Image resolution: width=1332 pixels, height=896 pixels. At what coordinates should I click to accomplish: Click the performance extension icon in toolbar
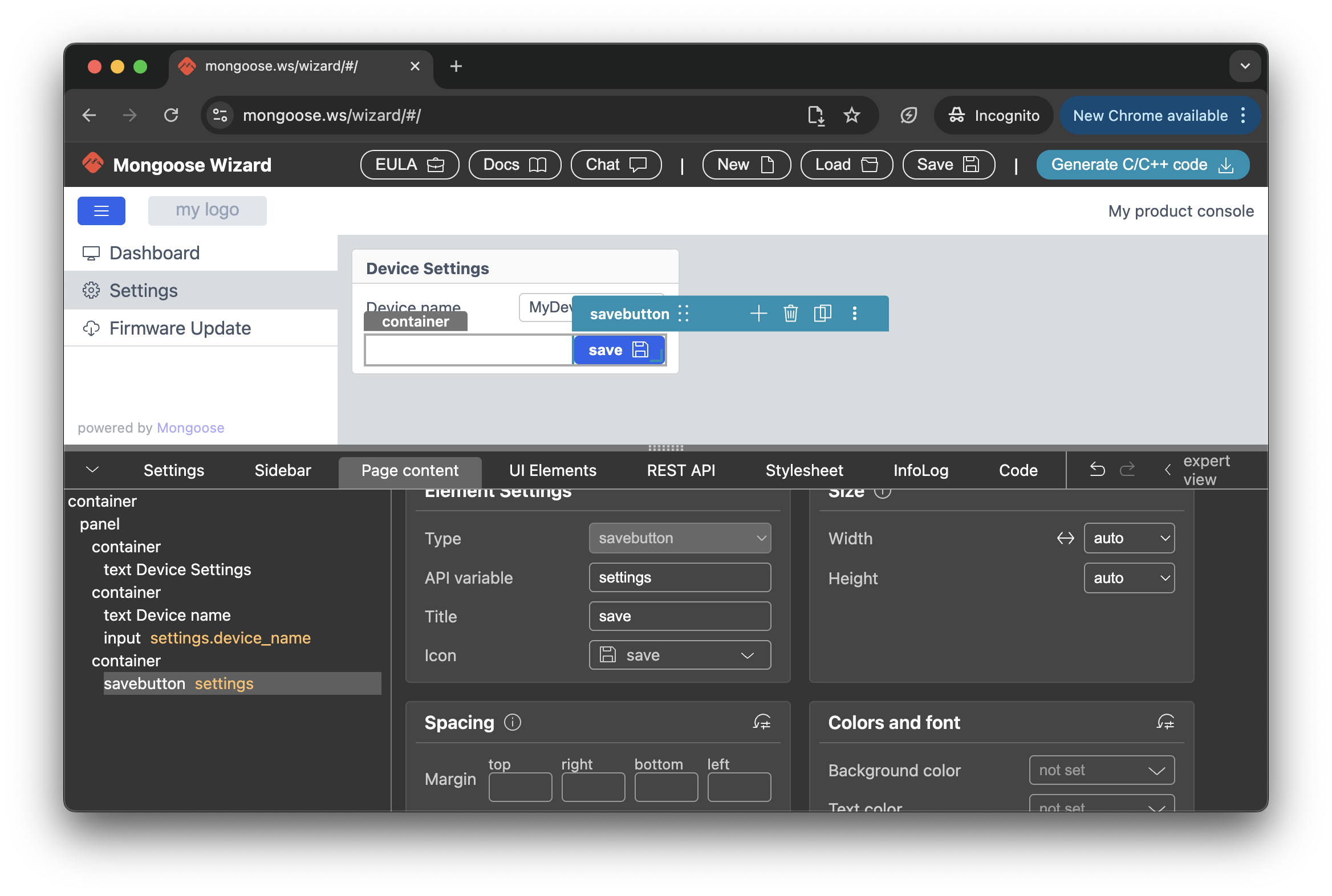(x=908, y=116)
